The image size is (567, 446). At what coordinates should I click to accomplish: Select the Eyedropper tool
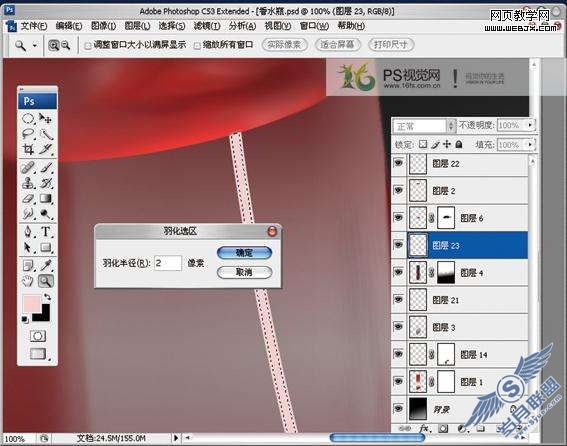click(x=46, y=265)
